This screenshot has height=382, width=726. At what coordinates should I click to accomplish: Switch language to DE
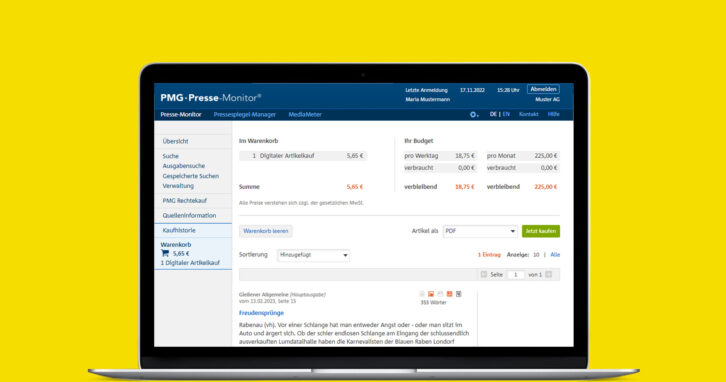(493, 114)
